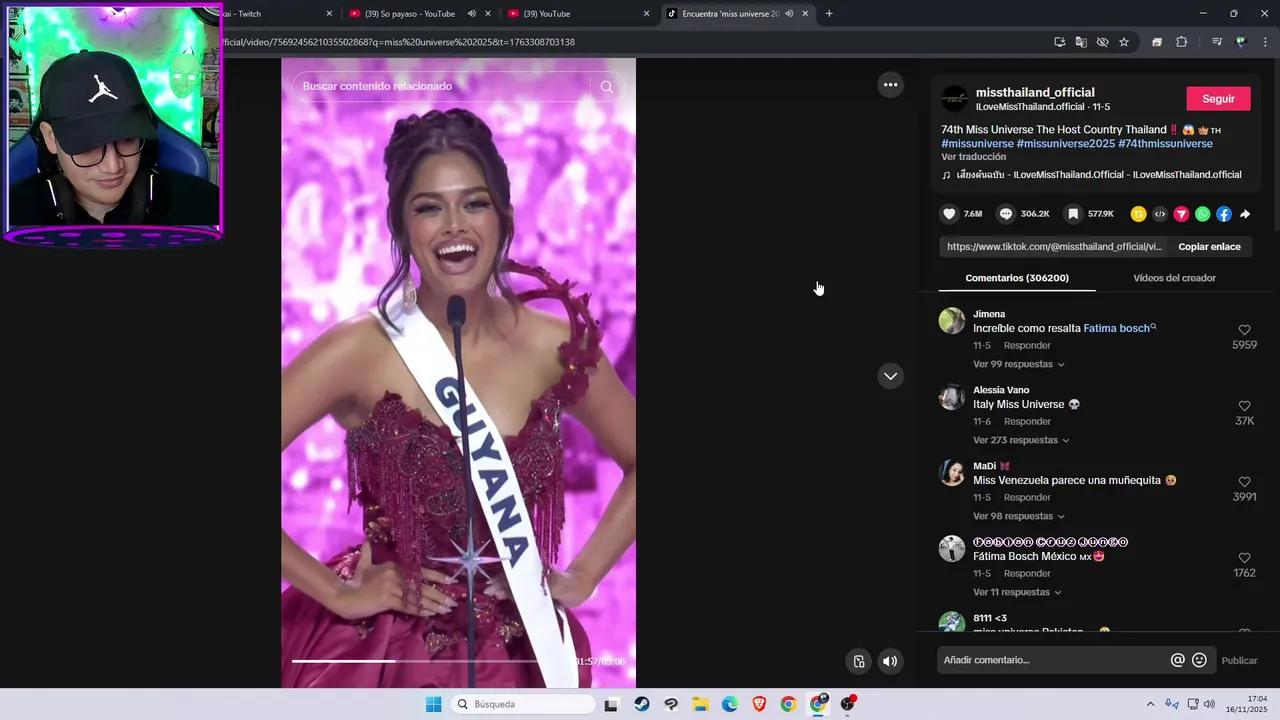Screen dimensions: 1280x720
Task: Open the #missuniverse2025 hashtag
Action: pyautogui.click(x=1065, y=144)
